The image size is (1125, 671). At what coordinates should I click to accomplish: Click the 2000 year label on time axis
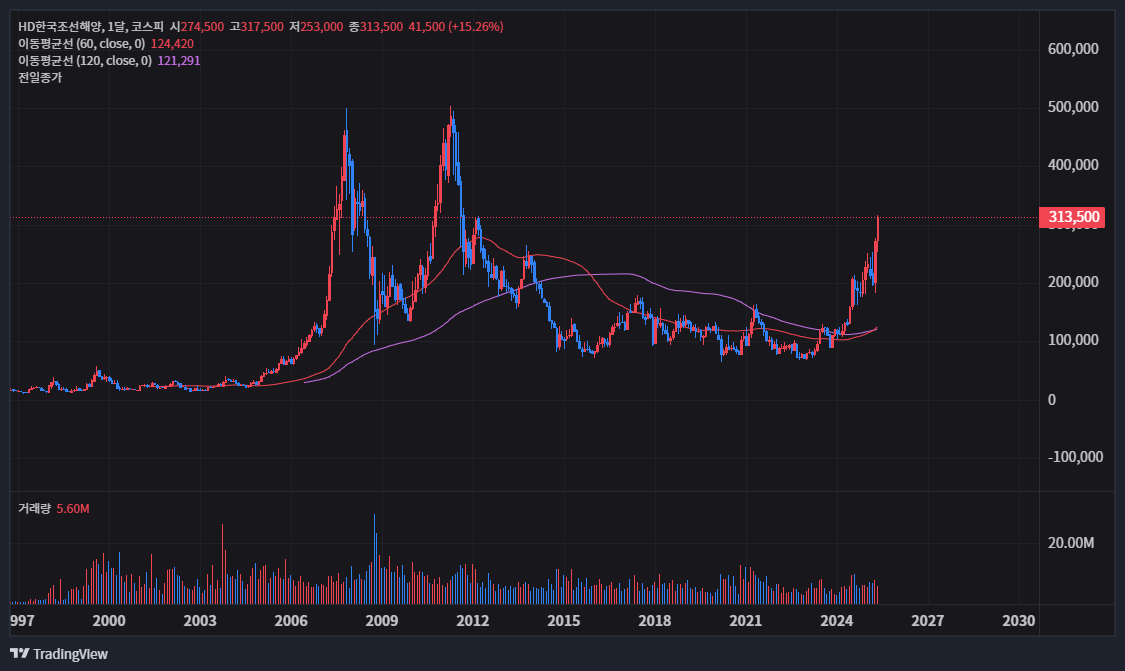click(109, 621)
